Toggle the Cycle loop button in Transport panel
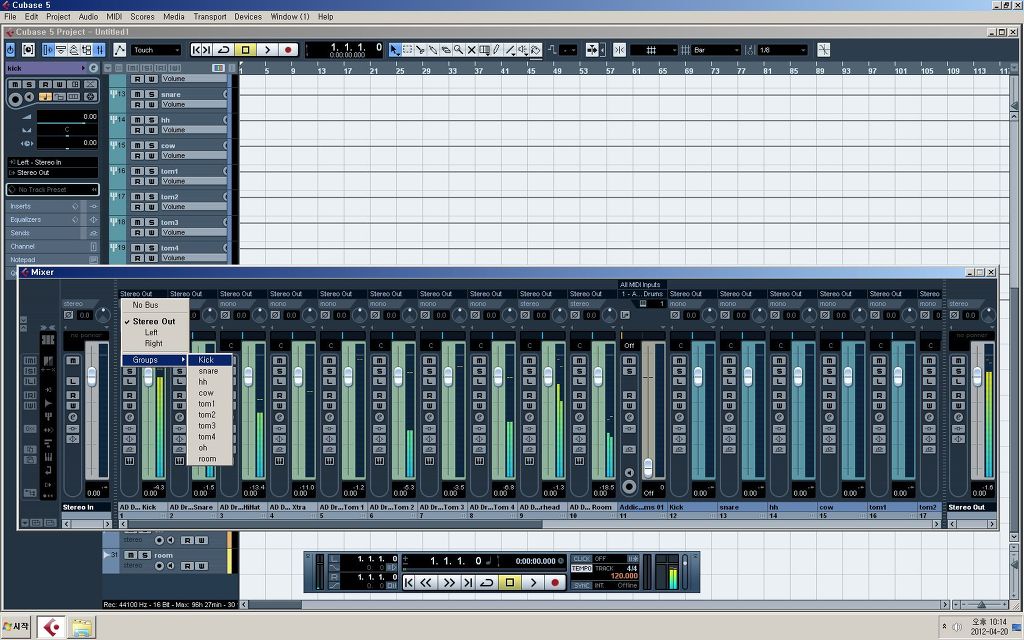Screen dimensions: 1024x640 coord(487,582)
